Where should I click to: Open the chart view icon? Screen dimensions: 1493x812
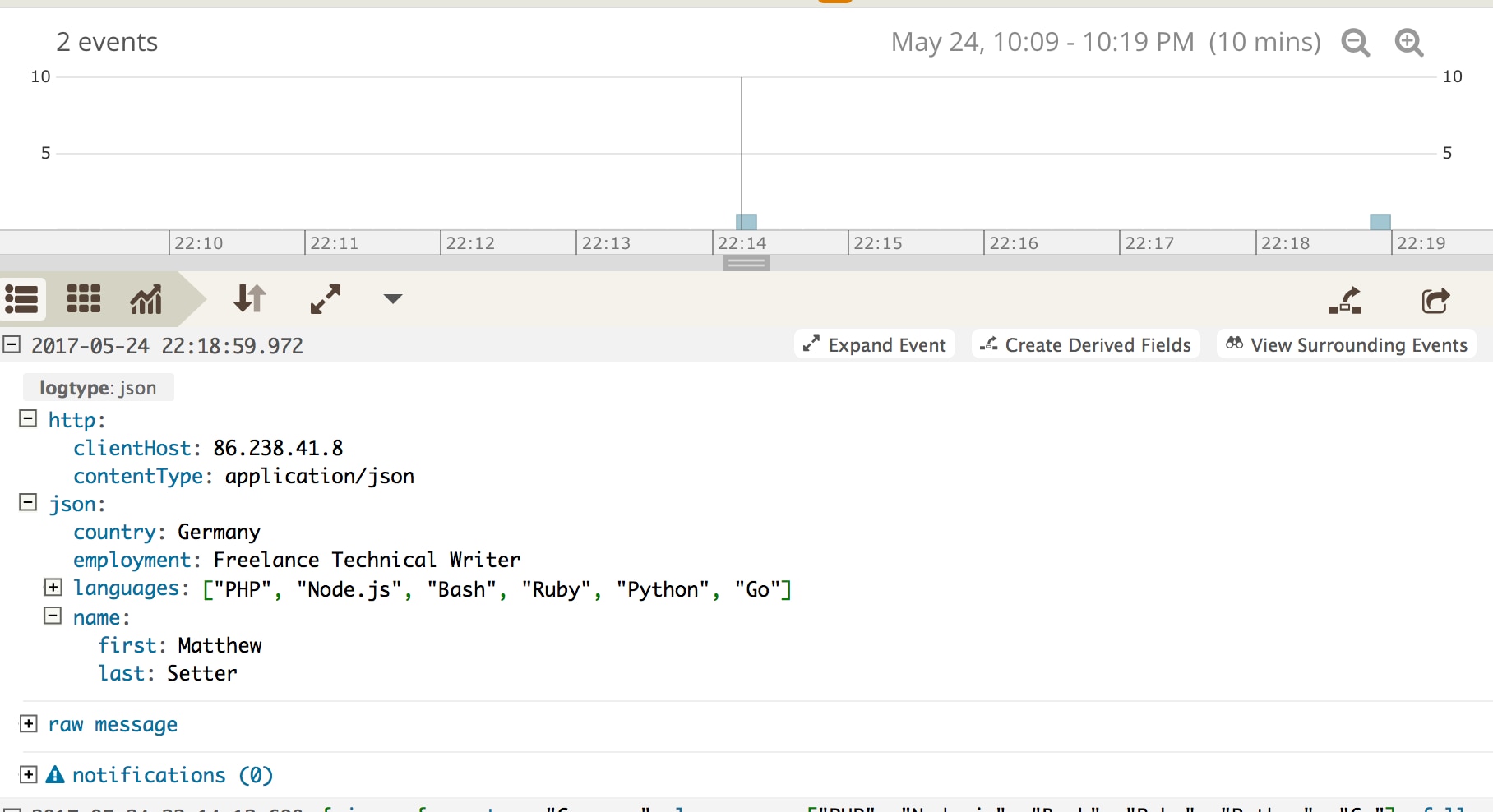coord(146,299)
